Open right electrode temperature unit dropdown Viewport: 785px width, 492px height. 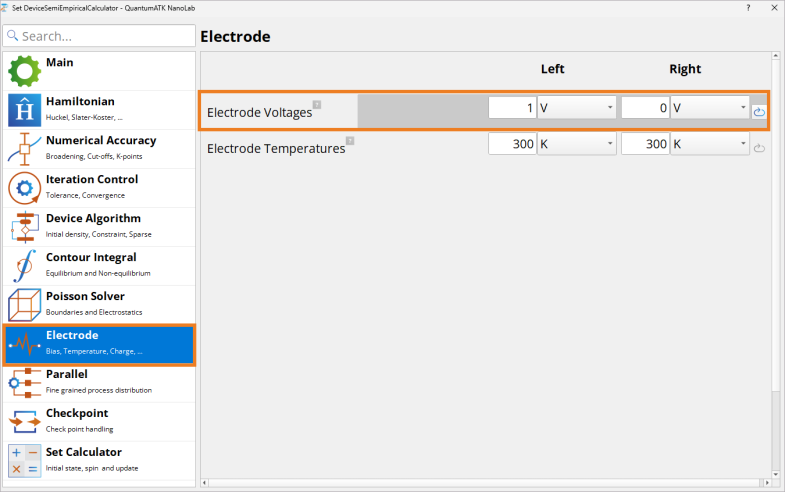click(x=710, y=144)
